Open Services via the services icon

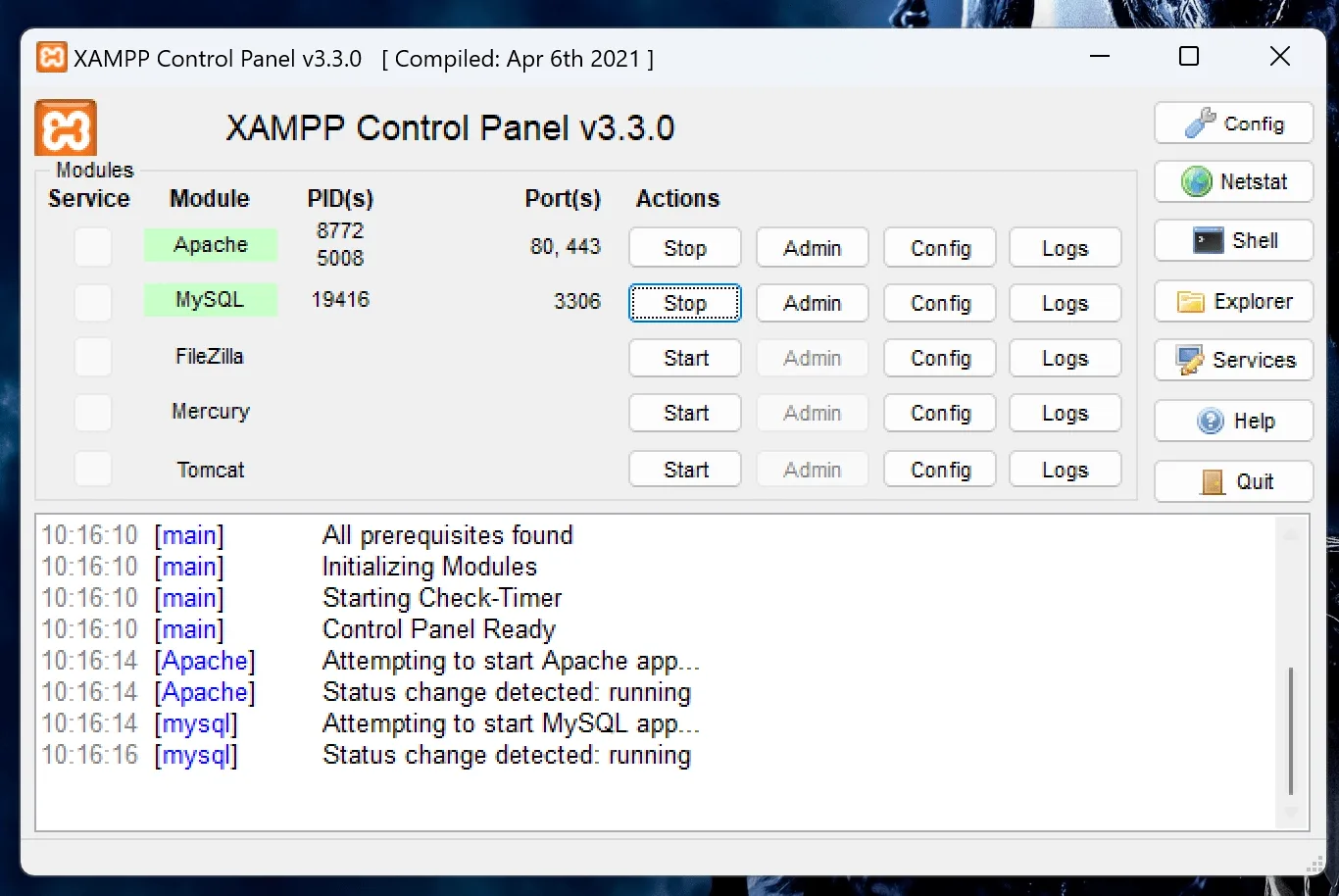coord(1233,360)
